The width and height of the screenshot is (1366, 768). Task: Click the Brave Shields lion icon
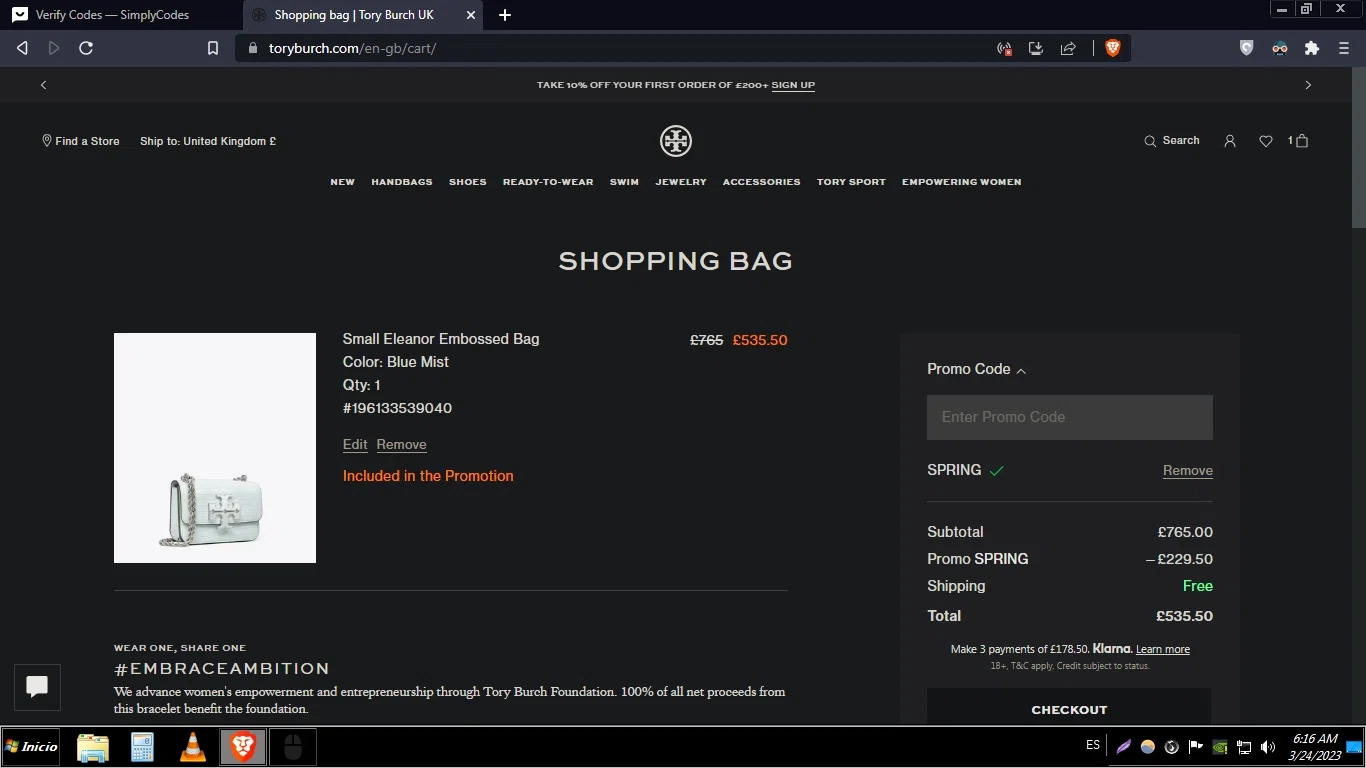pyautogui.click(x=1112, y=48)
